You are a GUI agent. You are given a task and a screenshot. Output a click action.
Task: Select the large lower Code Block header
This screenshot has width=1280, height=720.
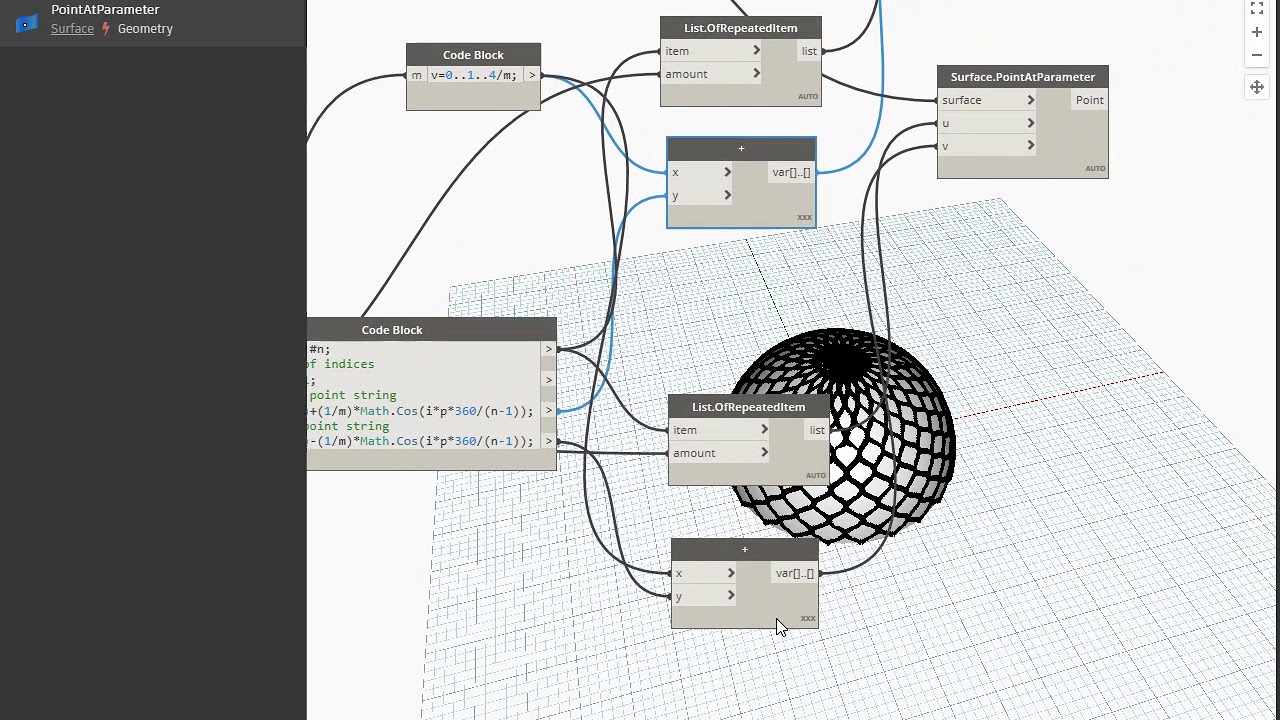(x=431, y=330)
